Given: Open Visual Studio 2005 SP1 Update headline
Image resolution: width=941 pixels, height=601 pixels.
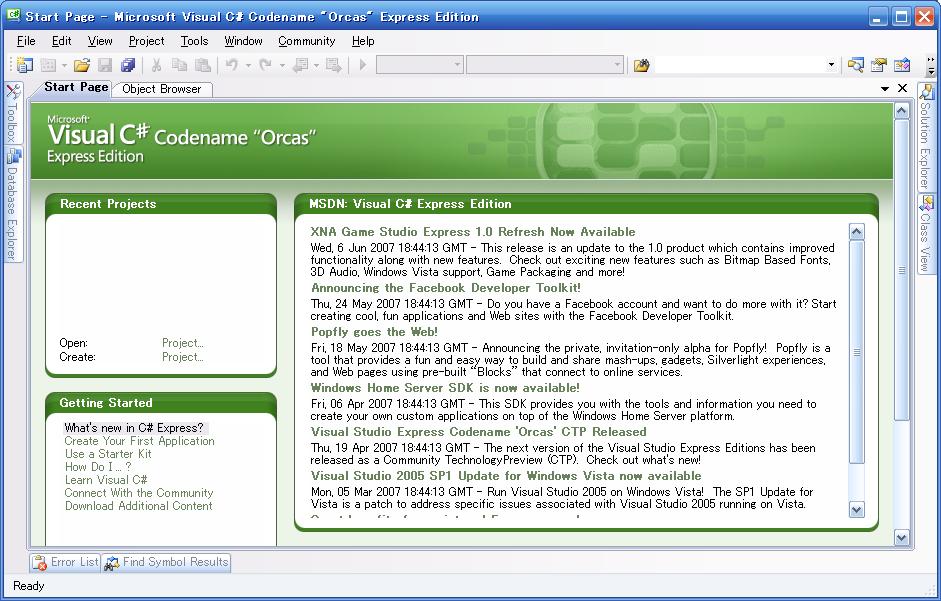Looking at the screenshot, I should (506, 476).
